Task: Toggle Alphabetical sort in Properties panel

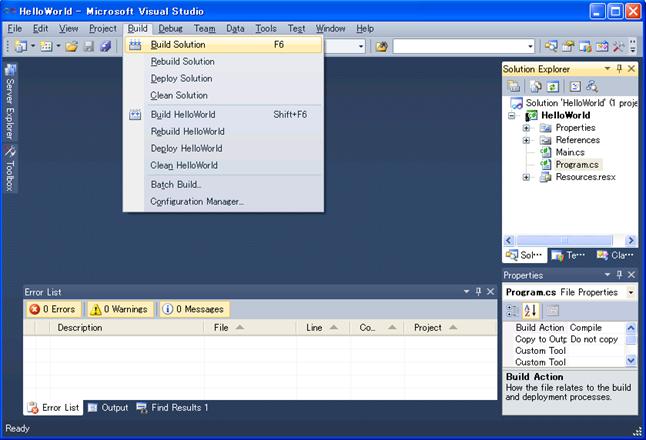Action: click(531, 311)
